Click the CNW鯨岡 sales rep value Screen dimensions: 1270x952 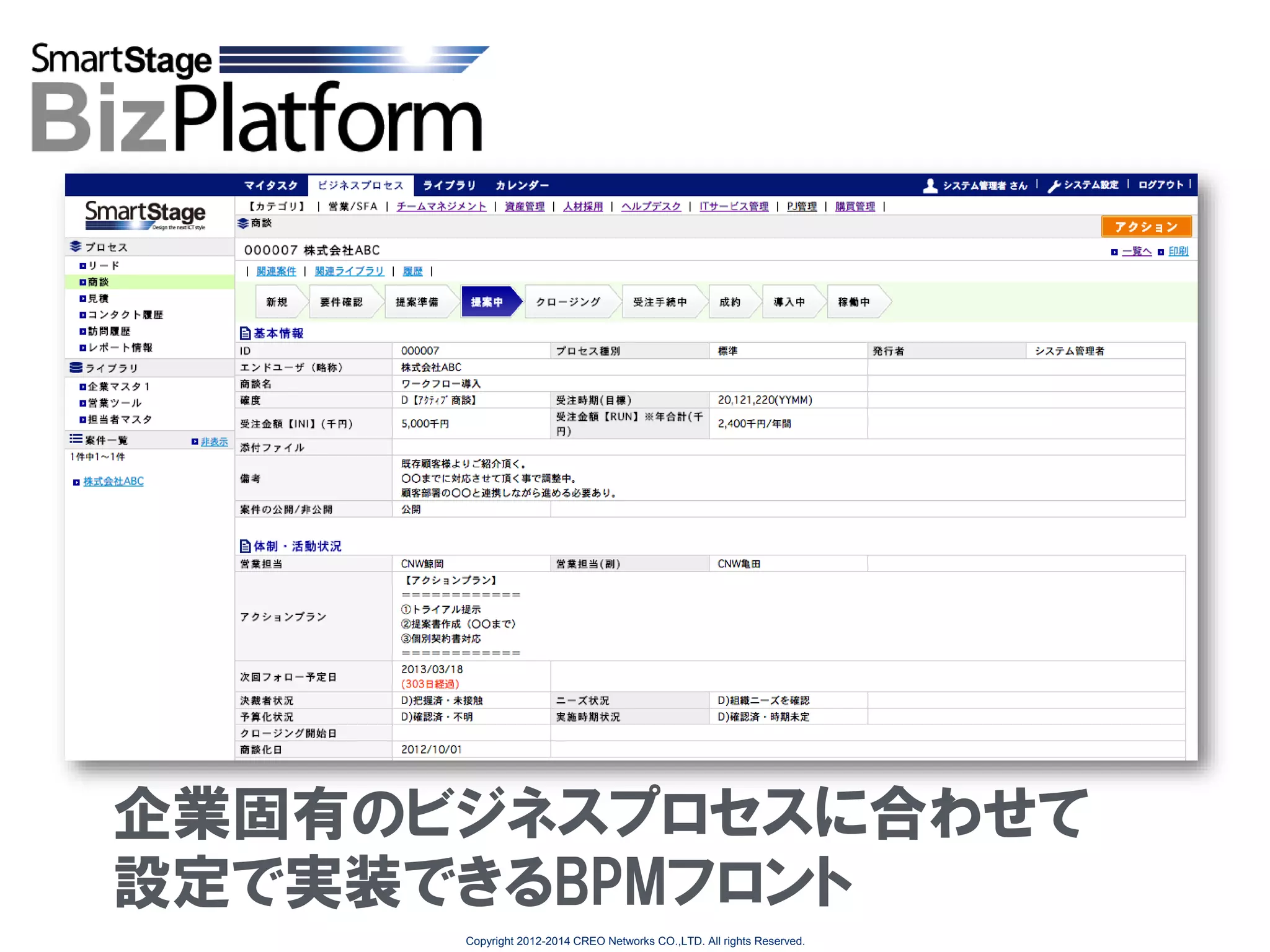click(422, 564)
